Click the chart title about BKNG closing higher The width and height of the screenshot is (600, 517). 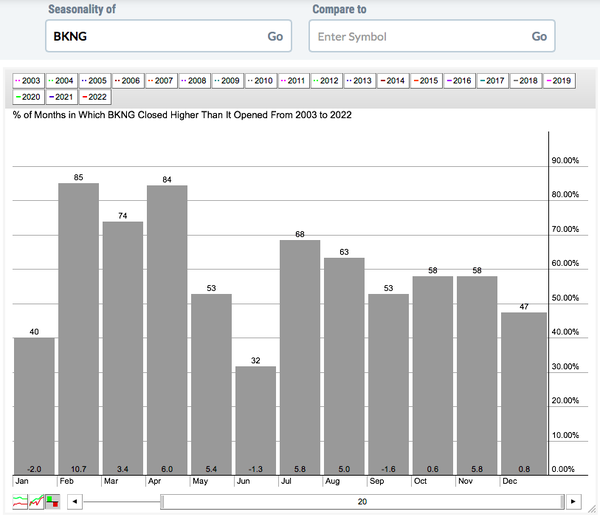pyautogui.click(x=182, y=115)
